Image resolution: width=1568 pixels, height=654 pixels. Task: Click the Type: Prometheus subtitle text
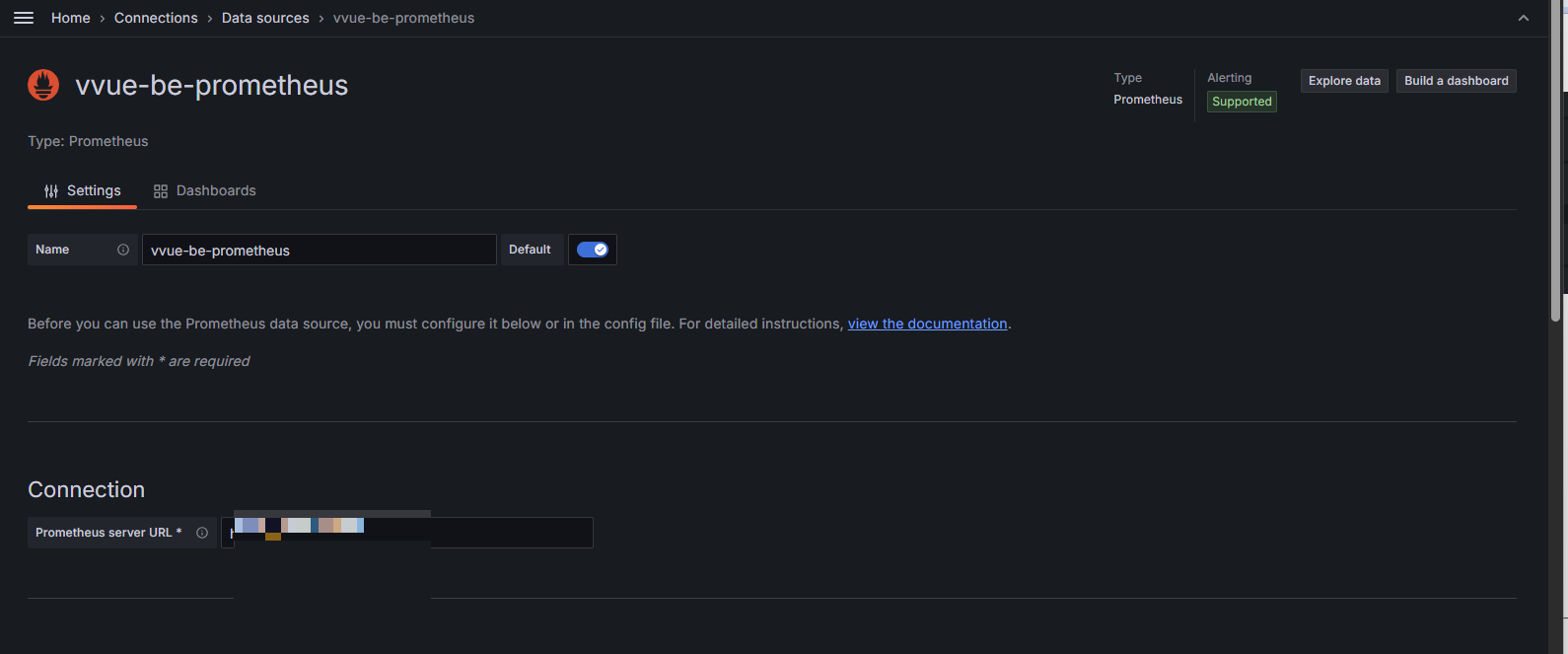88,141
